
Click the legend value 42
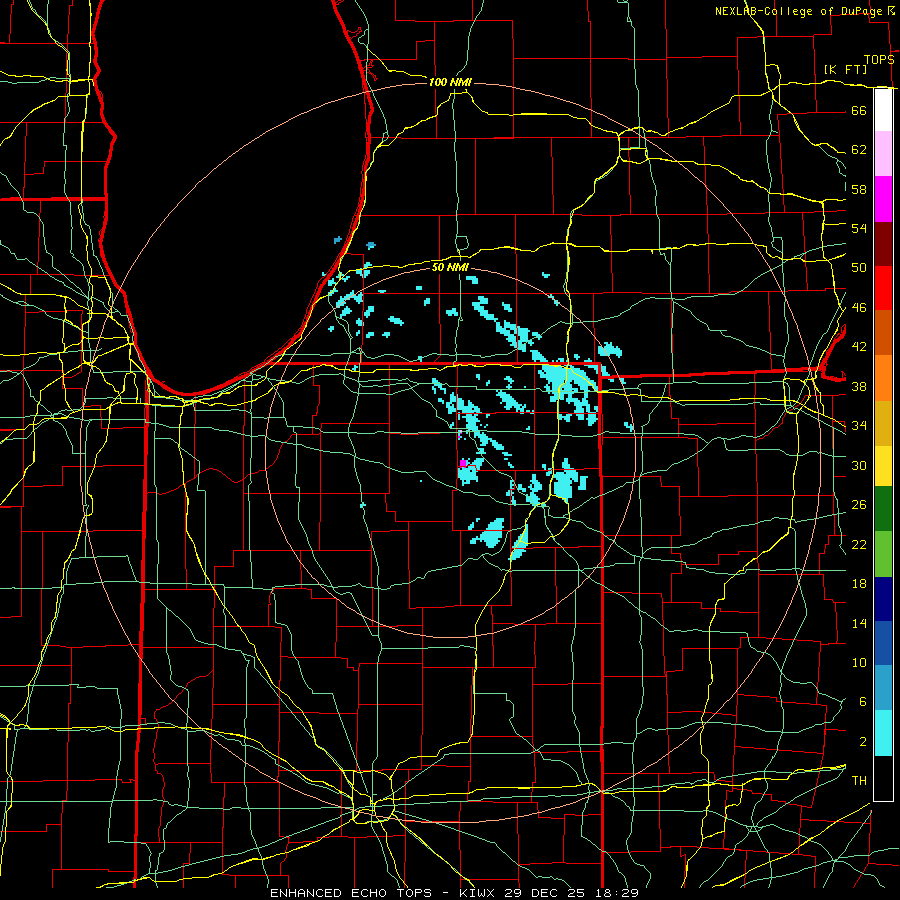click(x=859, y=347)
